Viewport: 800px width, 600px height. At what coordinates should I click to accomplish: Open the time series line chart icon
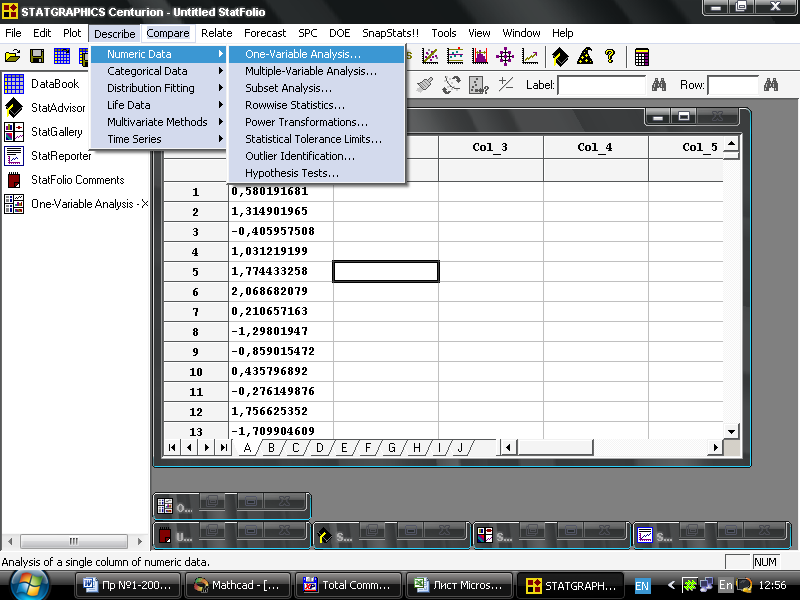[x=530, y=56]
